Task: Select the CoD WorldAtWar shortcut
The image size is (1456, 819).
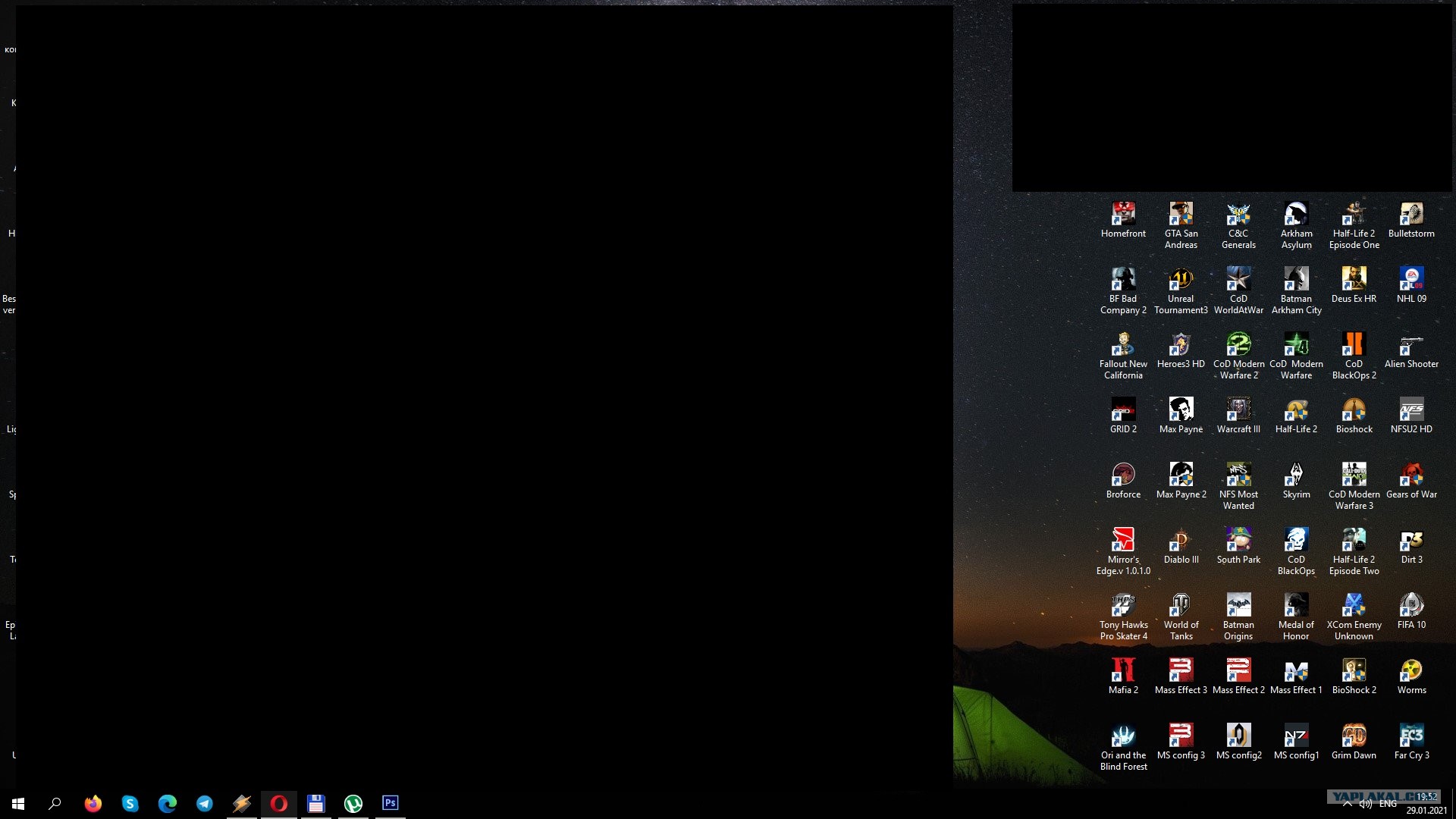Action: (x=1238, y=290)
